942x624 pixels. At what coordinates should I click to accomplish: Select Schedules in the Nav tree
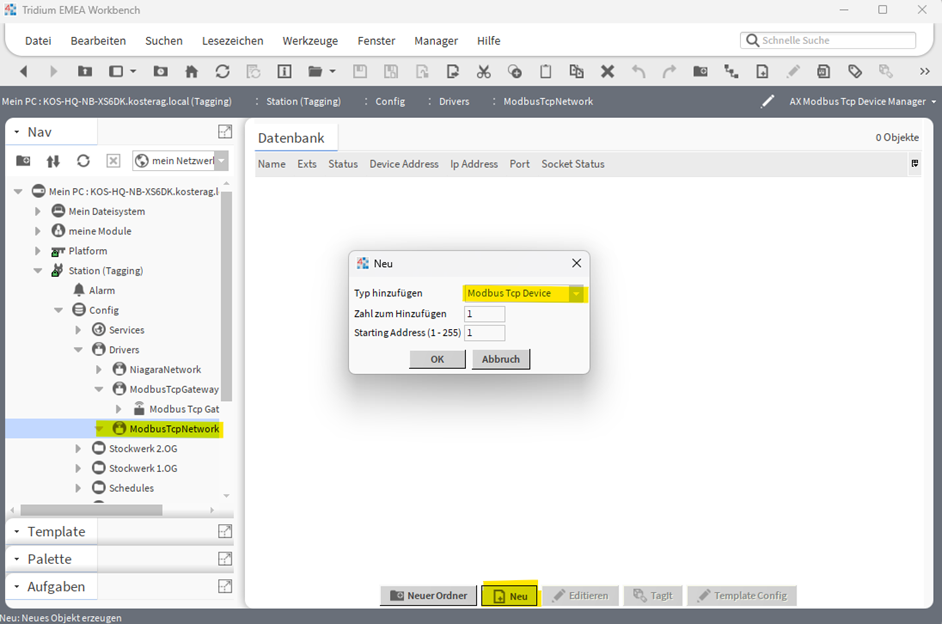tap(131, 488)
